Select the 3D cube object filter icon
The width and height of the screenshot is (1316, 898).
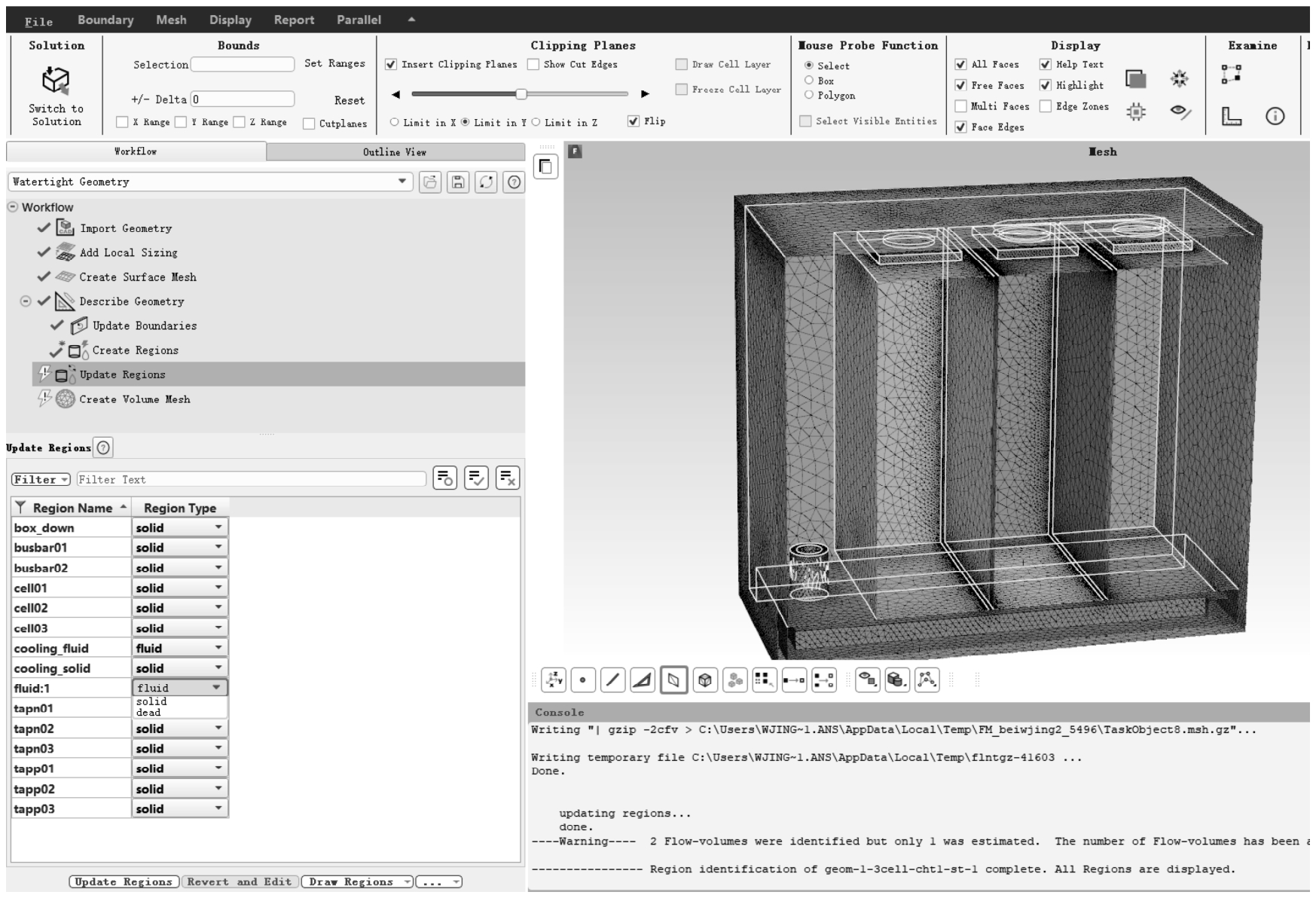705,680
